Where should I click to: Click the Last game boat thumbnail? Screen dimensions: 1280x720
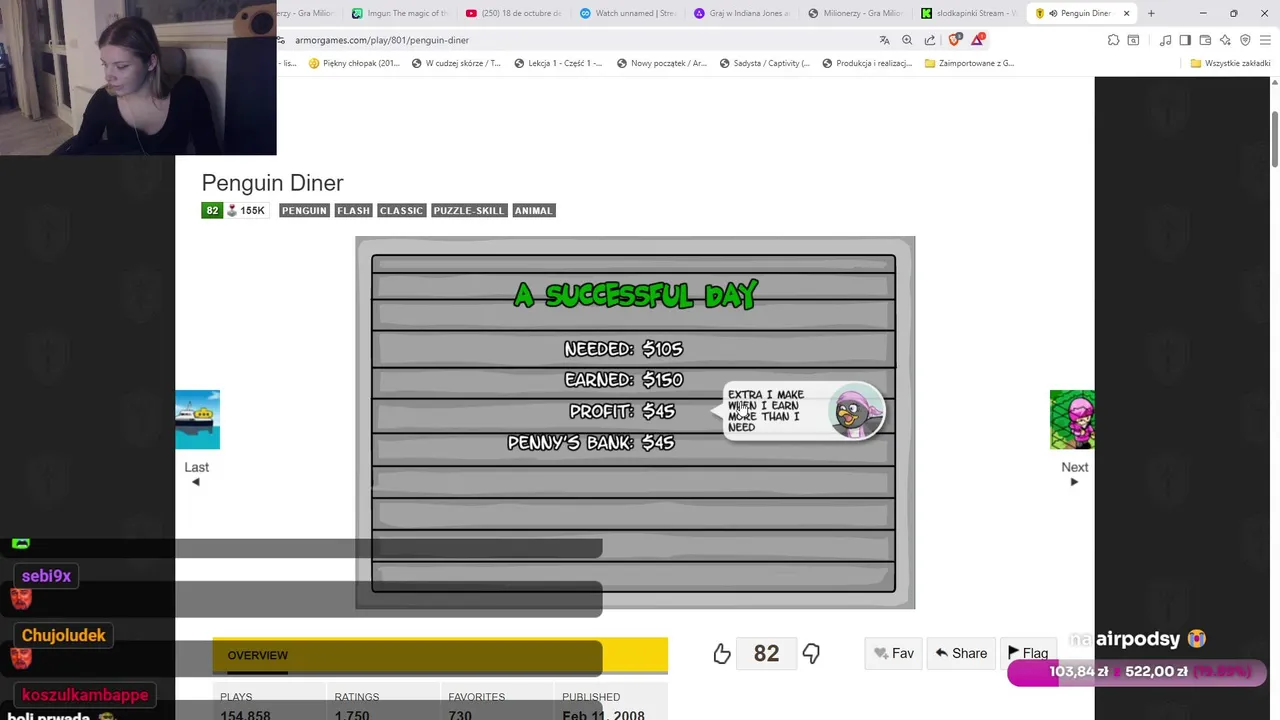tap(198, 420)
